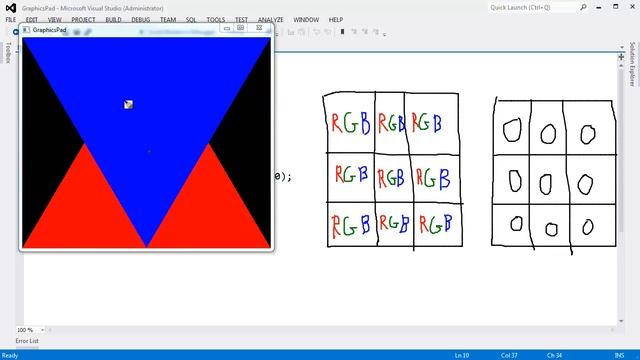Open the ANALYZE menu

(x=270, y=20)
